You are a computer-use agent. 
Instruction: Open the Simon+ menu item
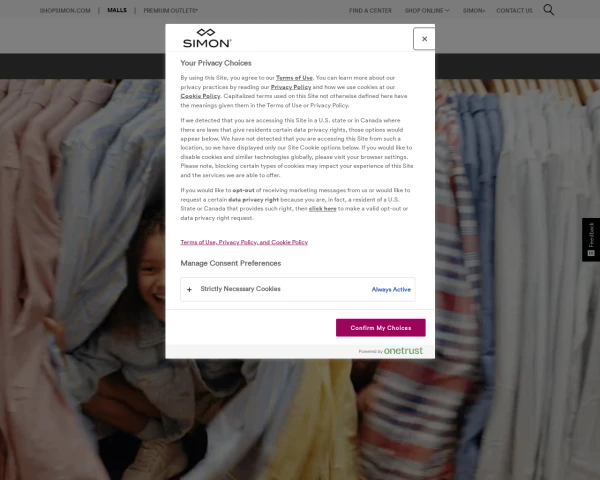tap(474, 10)
